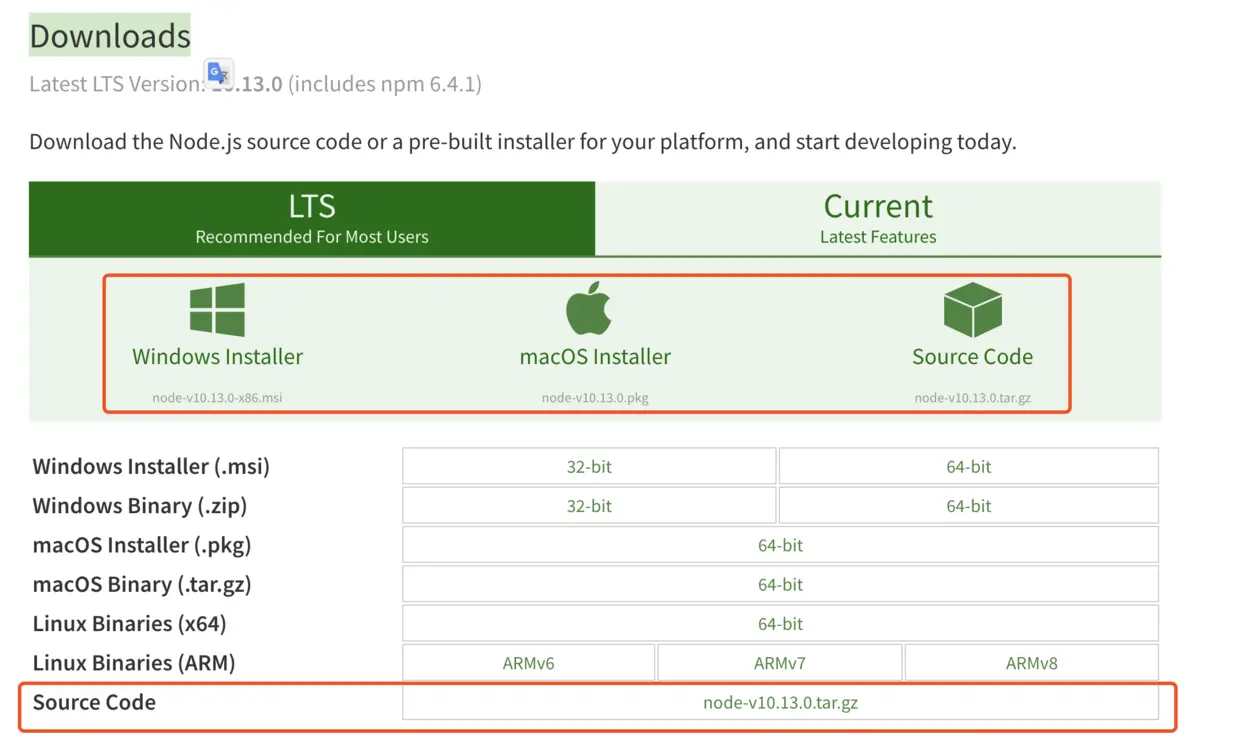This screenshot has height=749, width=1240.
Task: Download the ARMv7 Linux binary
Action: click(x=779, y=662)
